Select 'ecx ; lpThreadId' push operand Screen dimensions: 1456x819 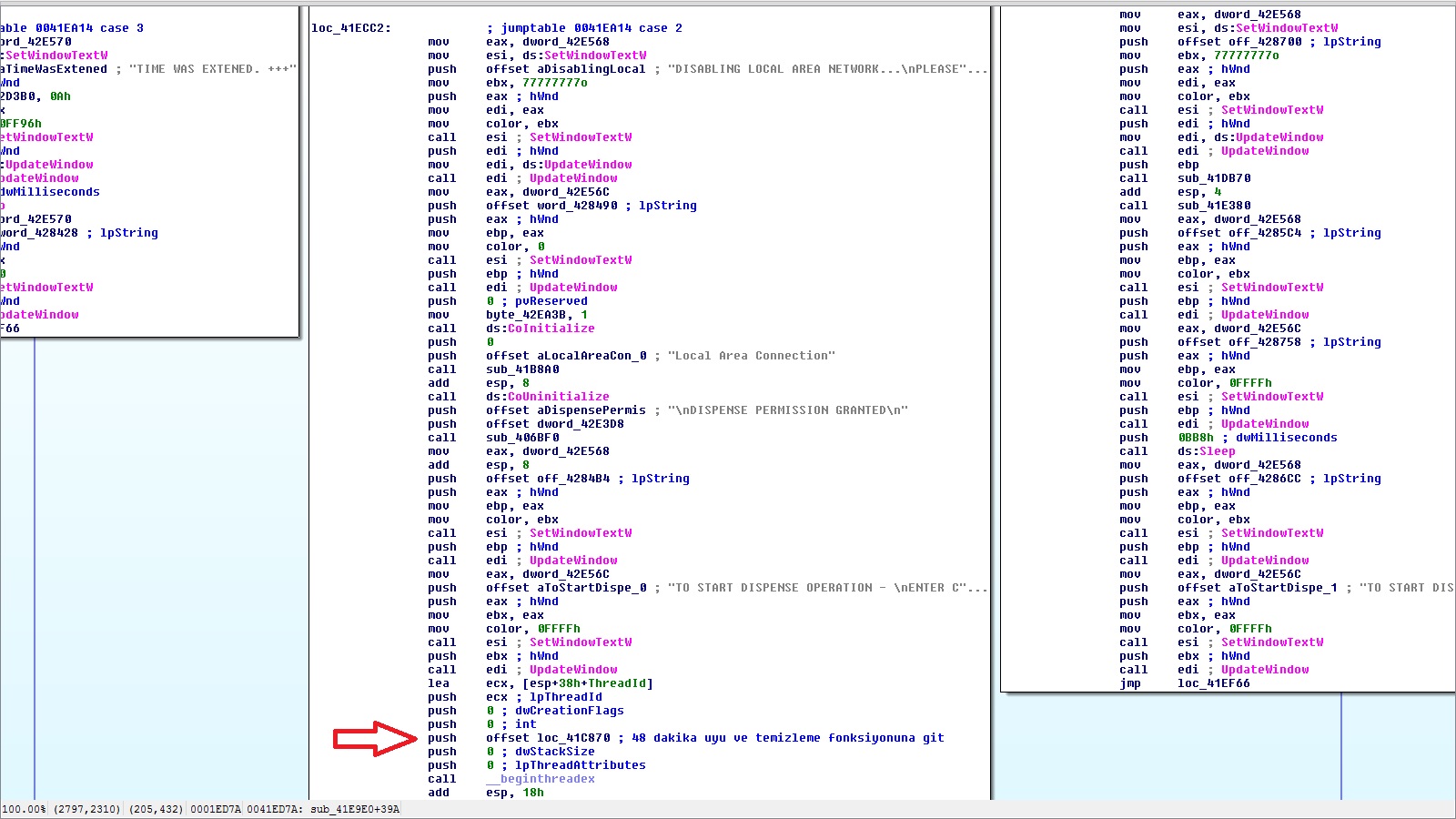(544, 697)
